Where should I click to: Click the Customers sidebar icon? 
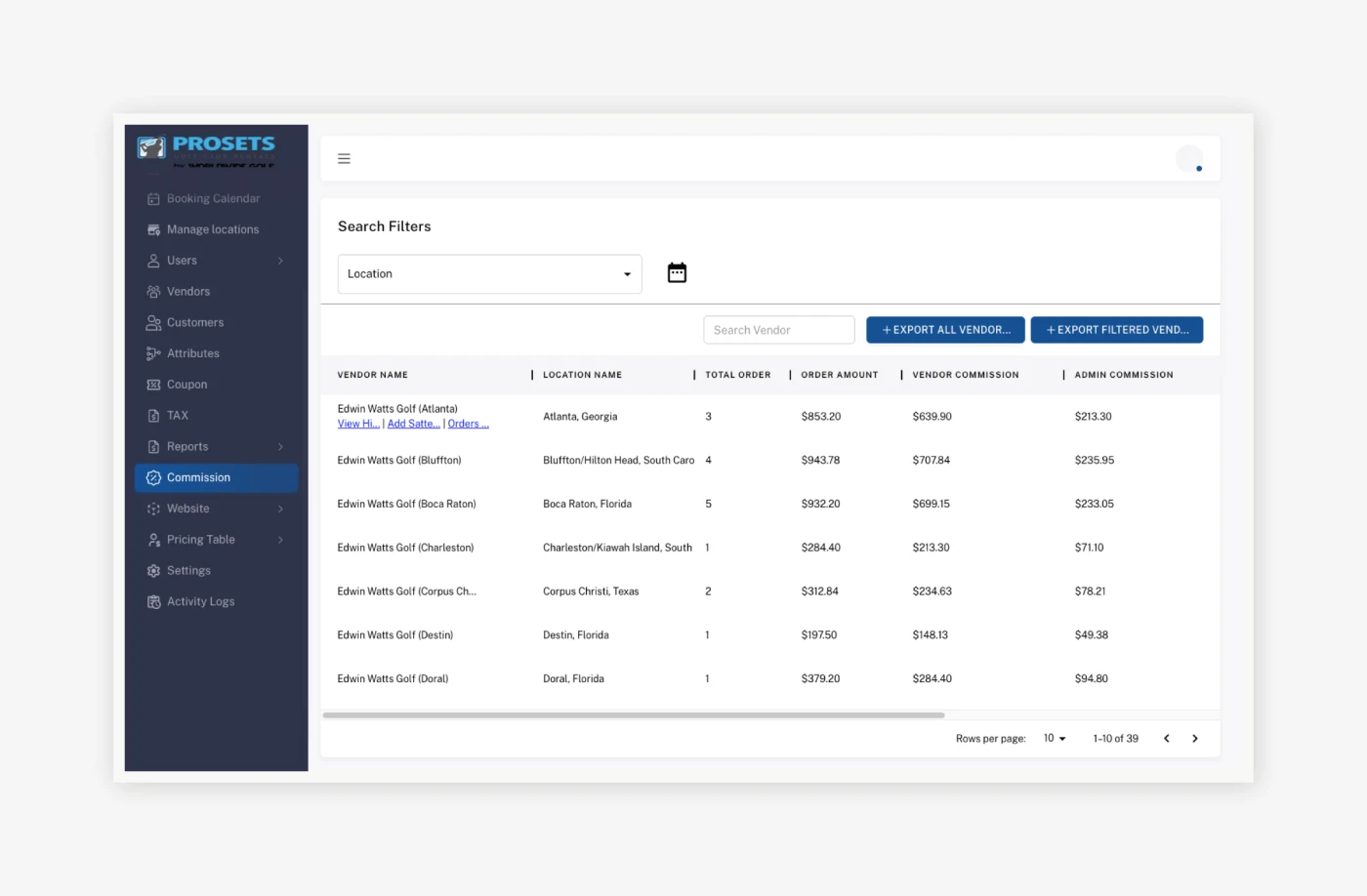tap(153, 322)
